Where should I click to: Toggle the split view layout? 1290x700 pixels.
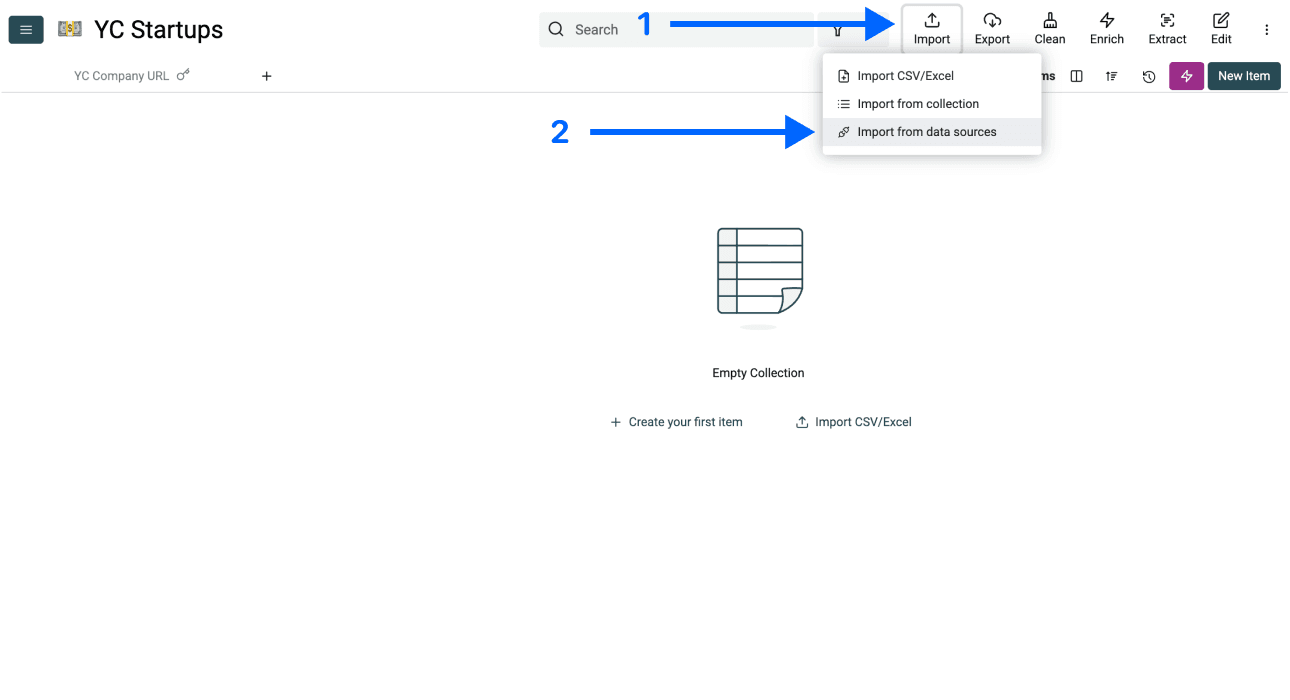coord(1076,76)
